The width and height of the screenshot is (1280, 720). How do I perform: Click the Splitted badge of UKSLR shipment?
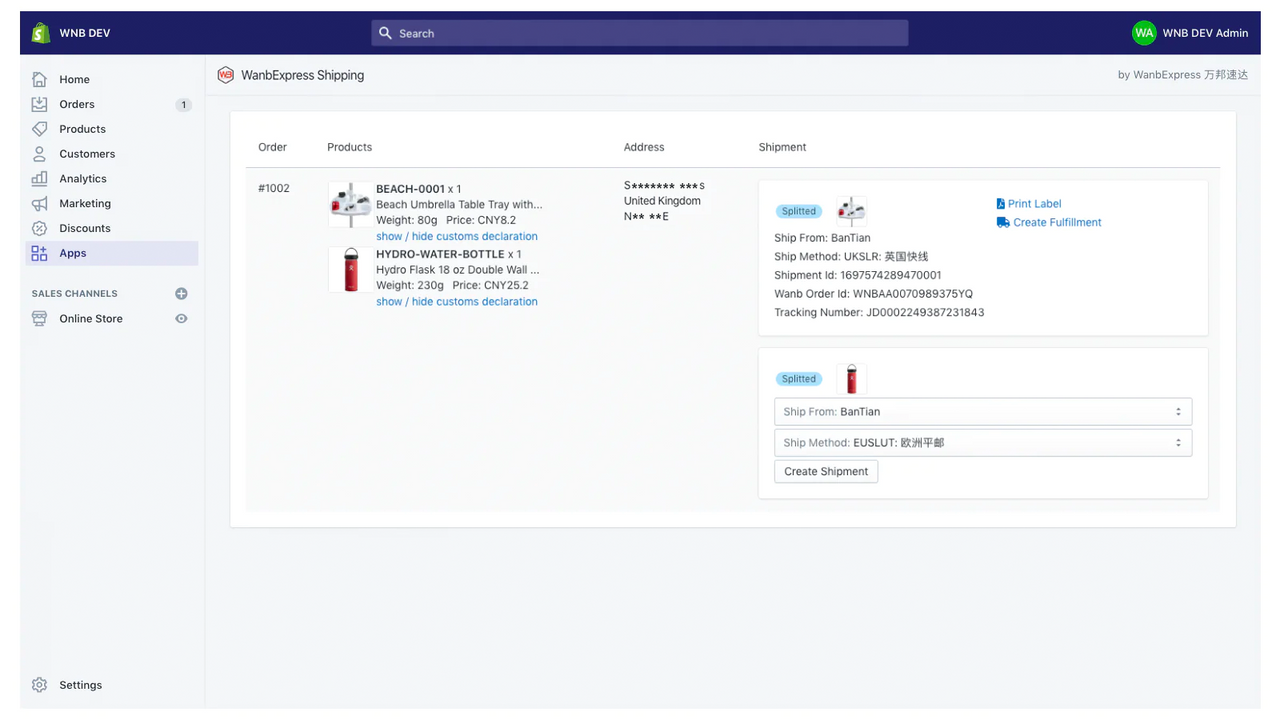799,211
